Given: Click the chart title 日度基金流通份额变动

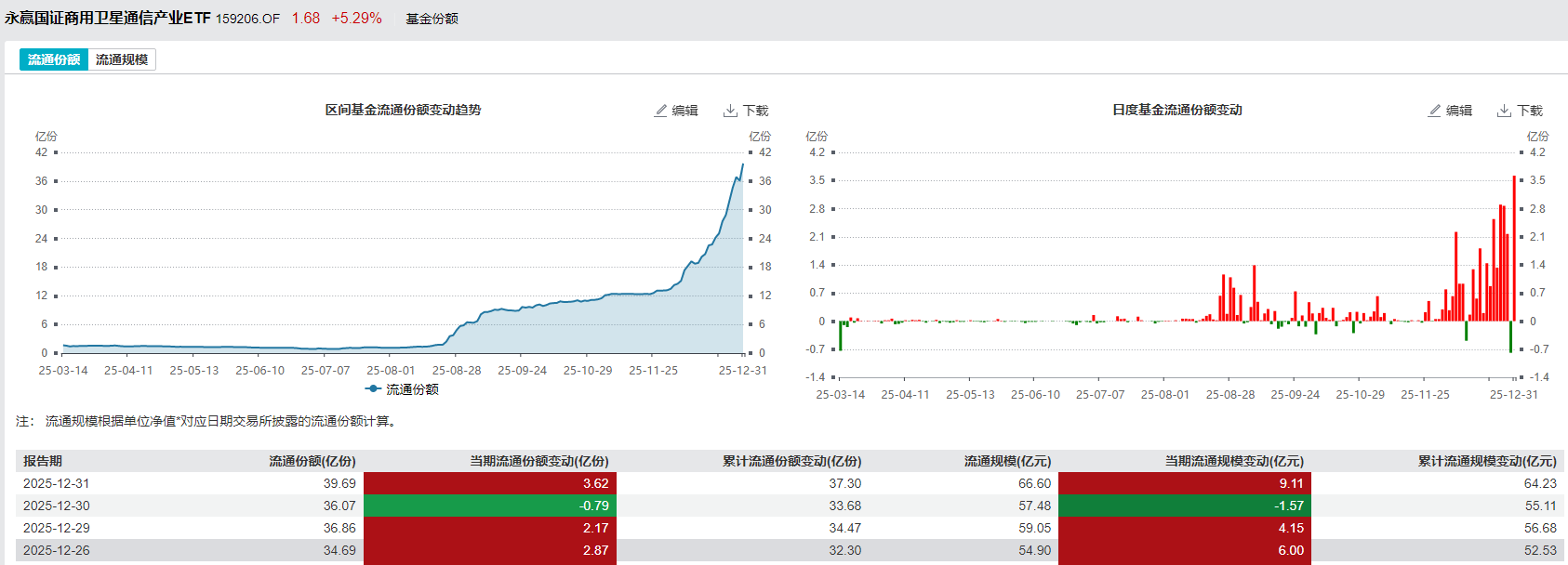Looking at the screenshot, I should 1177,110.
